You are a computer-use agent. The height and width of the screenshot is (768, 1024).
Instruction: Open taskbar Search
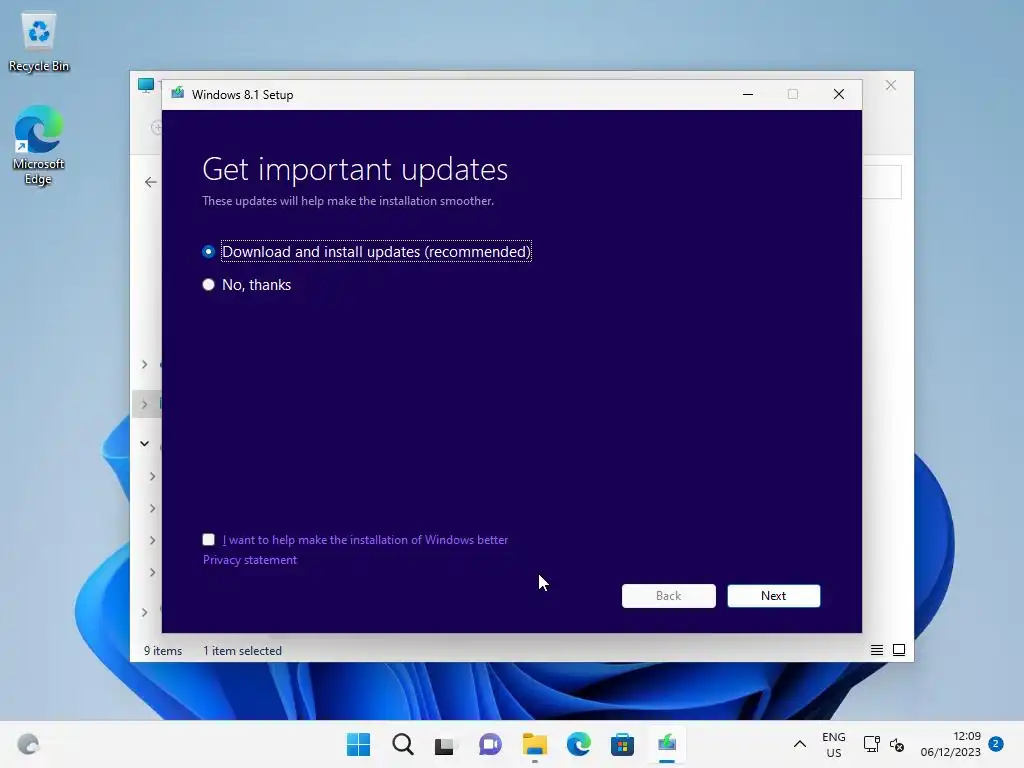click(403, 744)
